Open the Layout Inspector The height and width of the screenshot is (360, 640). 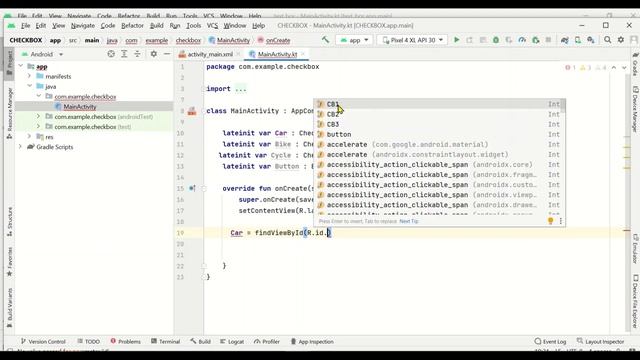[600, 341]
